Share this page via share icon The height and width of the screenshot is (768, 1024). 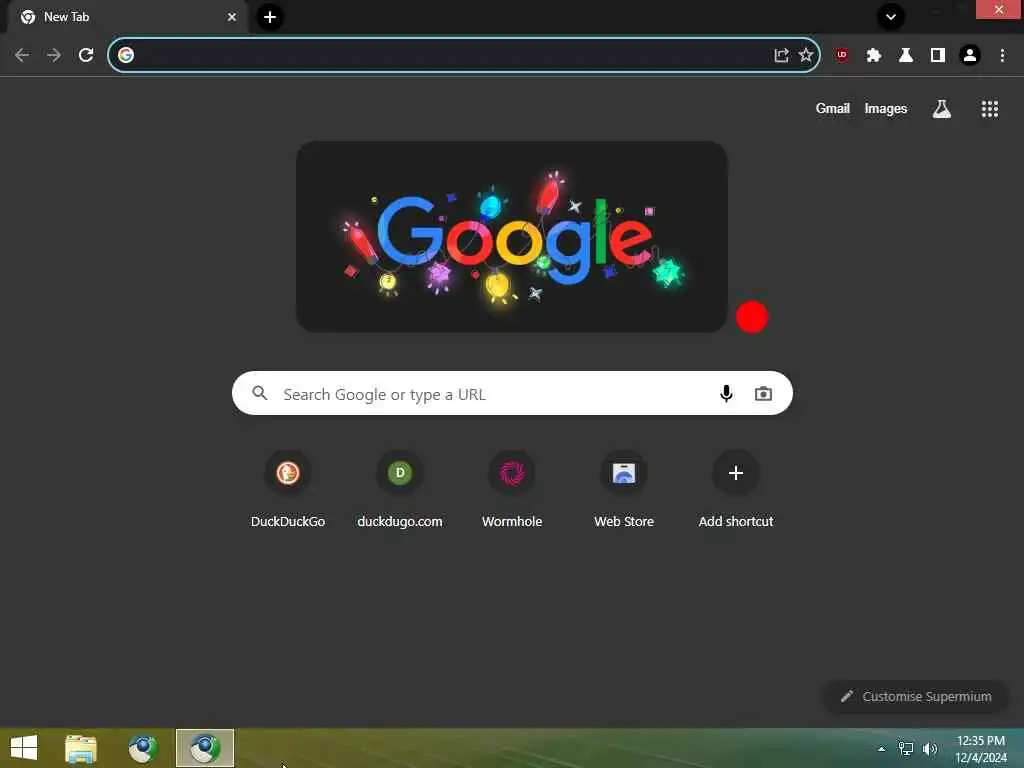pos(781,55)
